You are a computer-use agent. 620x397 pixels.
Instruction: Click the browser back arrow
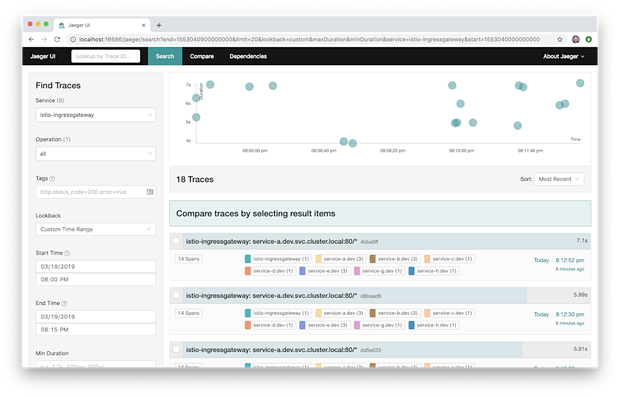point(31,39)
